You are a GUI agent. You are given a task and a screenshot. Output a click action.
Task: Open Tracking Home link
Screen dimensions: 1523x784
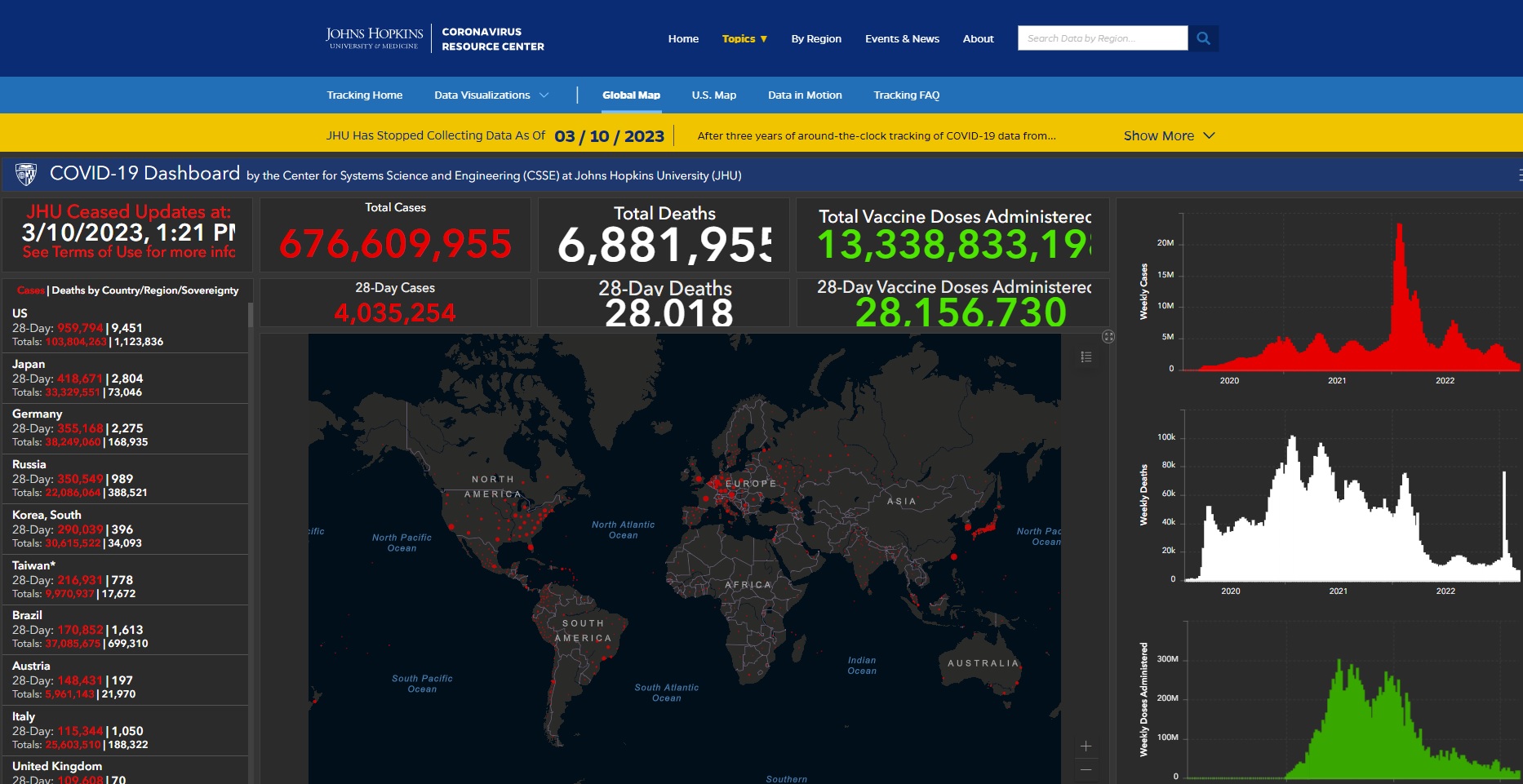[364, 95]
